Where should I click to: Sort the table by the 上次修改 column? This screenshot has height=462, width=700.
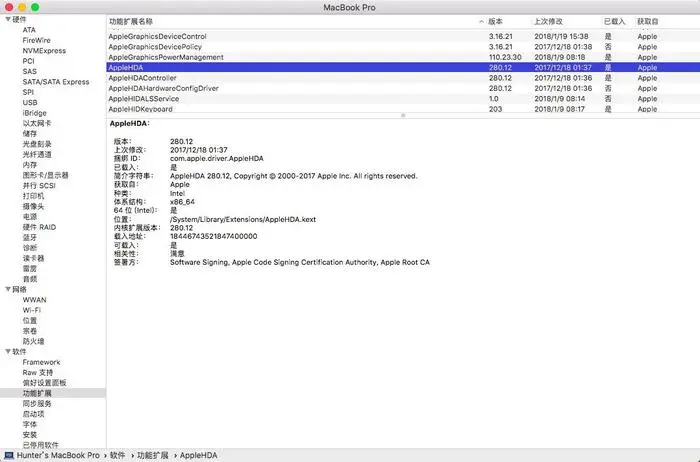click(548, 21)
